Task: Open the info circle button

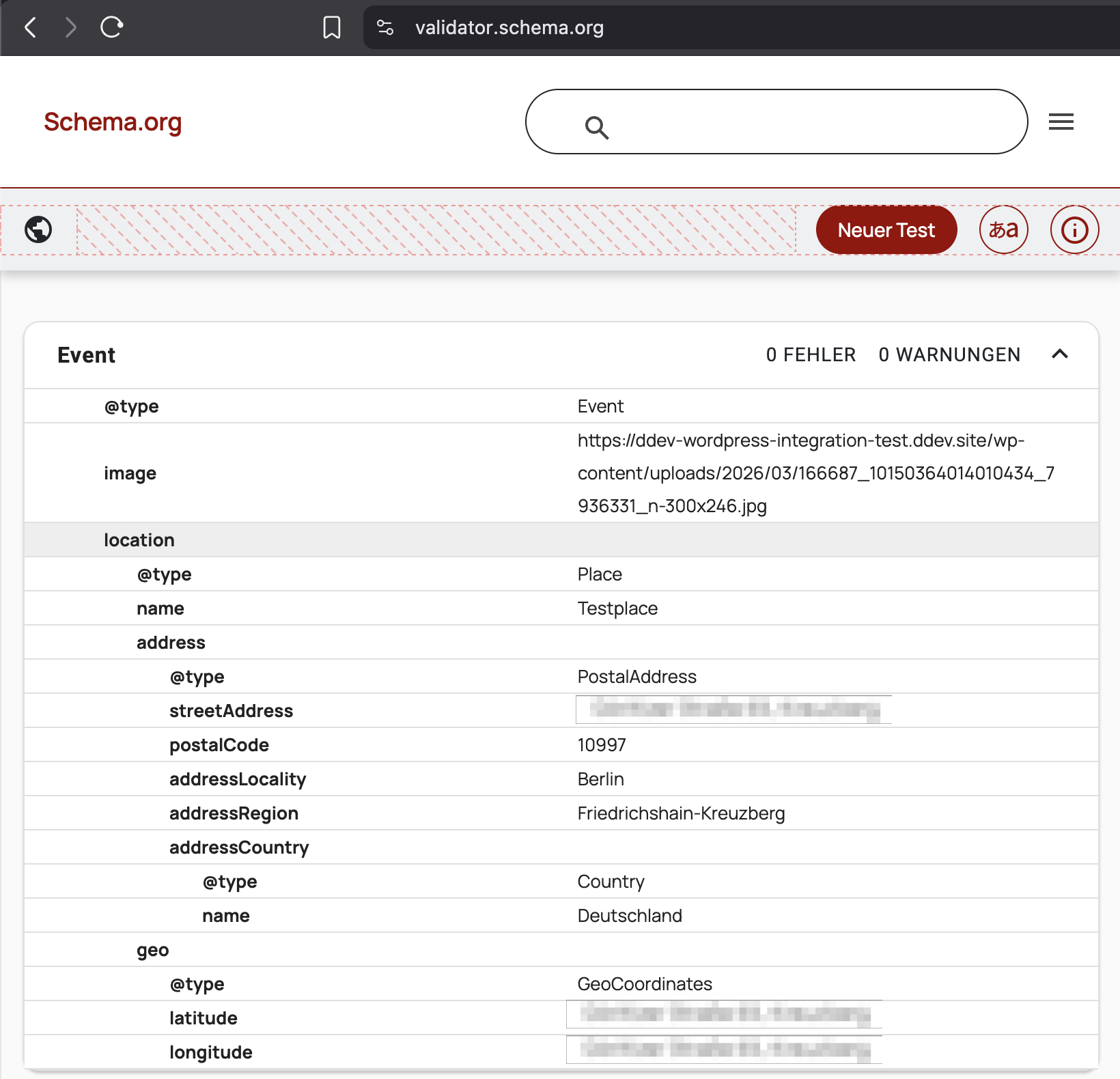Action: pos(1074,229)
